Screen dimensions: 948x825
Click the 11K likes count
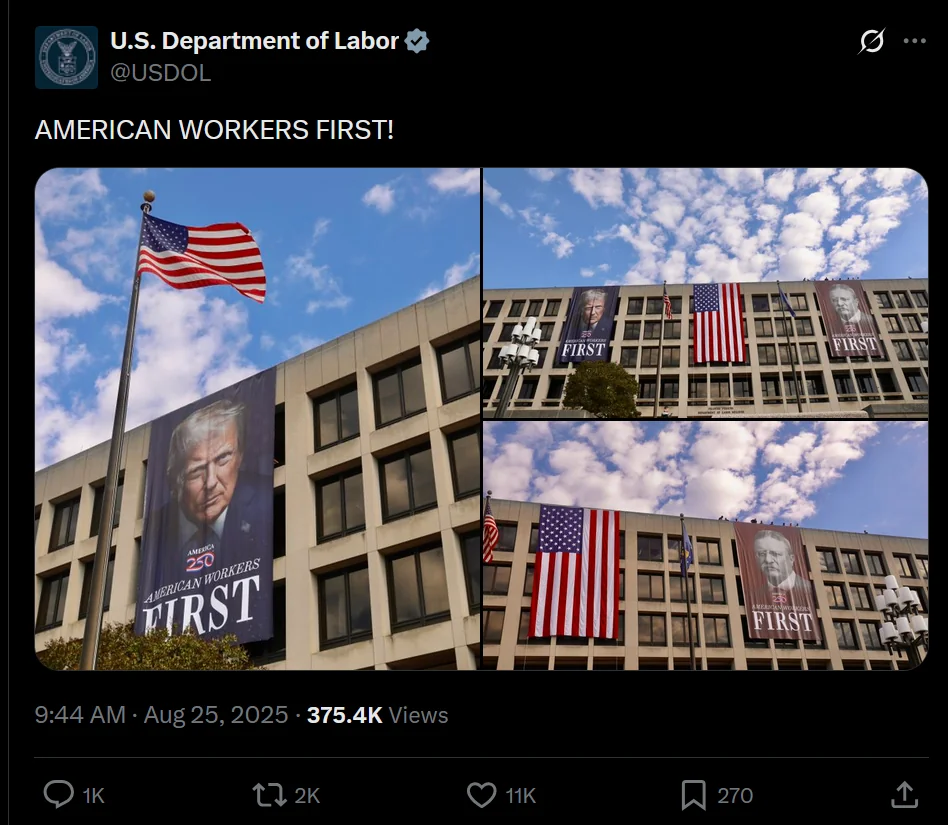point(521,795)
